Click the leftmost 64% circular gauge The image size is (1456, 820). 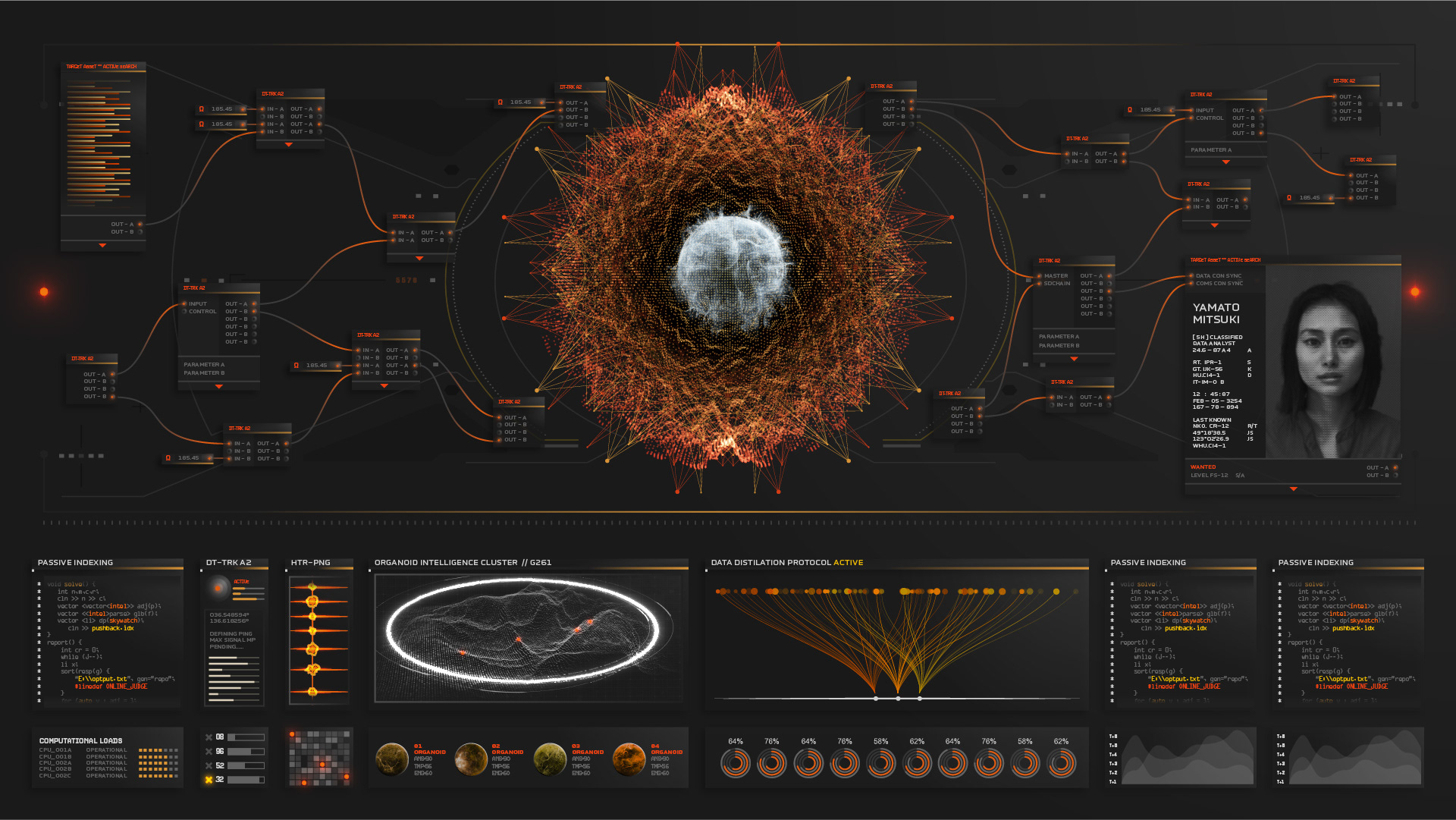(x=735, y=763)
